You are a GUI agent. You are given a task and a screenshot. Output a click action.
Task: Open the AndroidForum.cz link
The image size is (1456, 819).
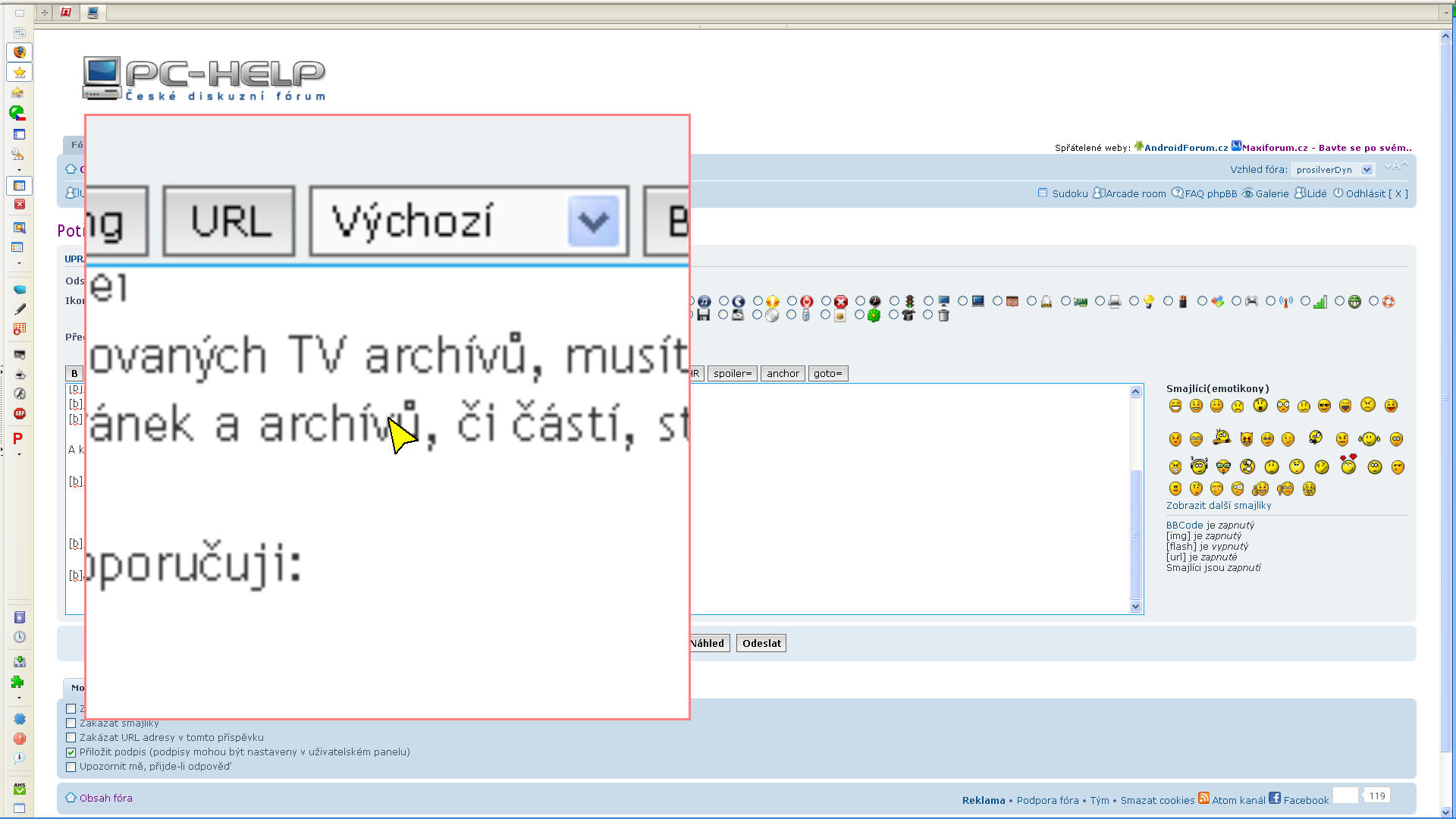[1186, 148]
